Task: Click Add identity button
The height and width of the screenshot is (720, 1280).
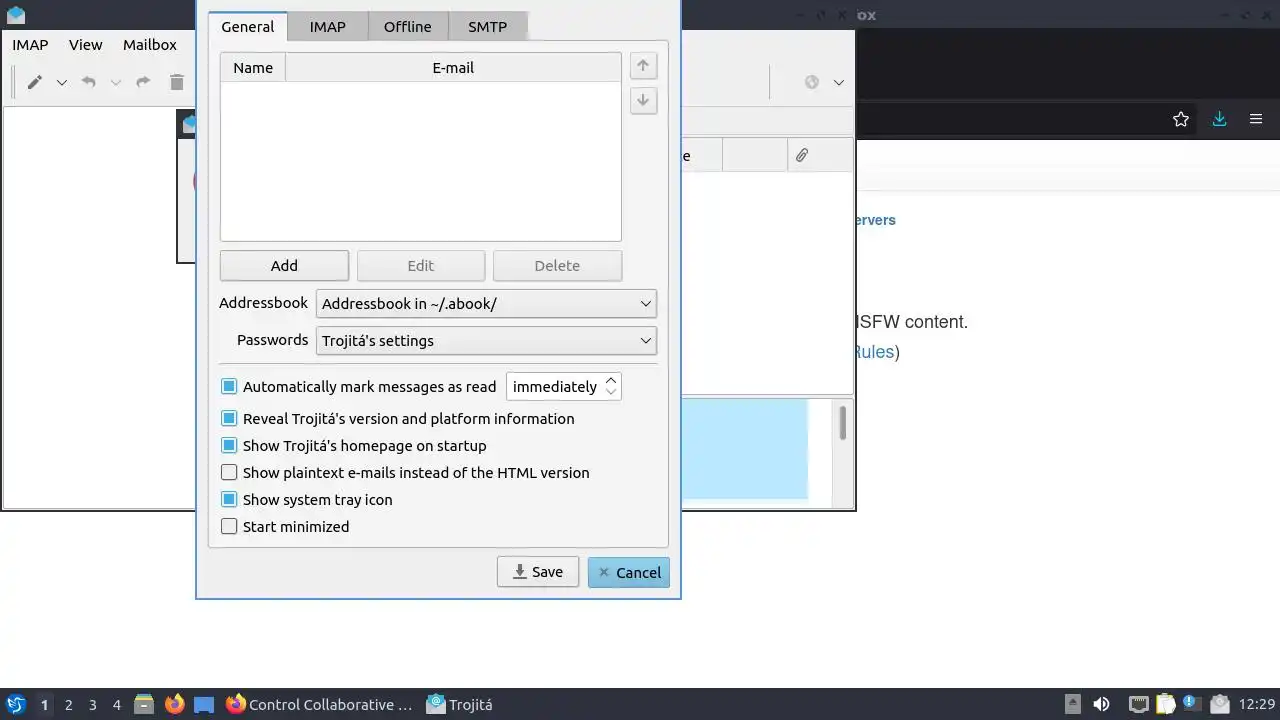Action: coord(284,266)
